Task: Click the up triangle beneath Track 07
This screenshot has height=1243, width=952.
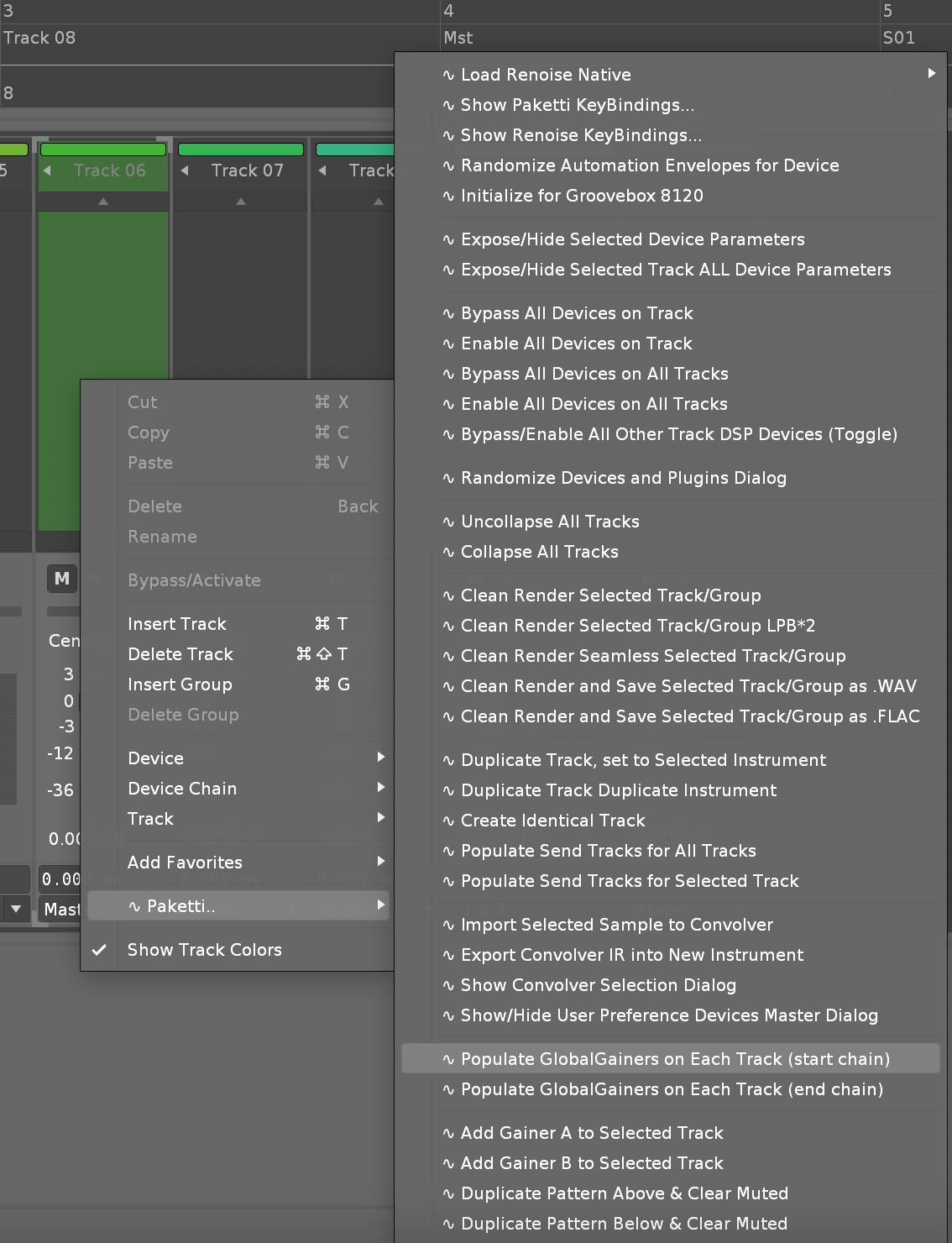Action: (241, 202)
